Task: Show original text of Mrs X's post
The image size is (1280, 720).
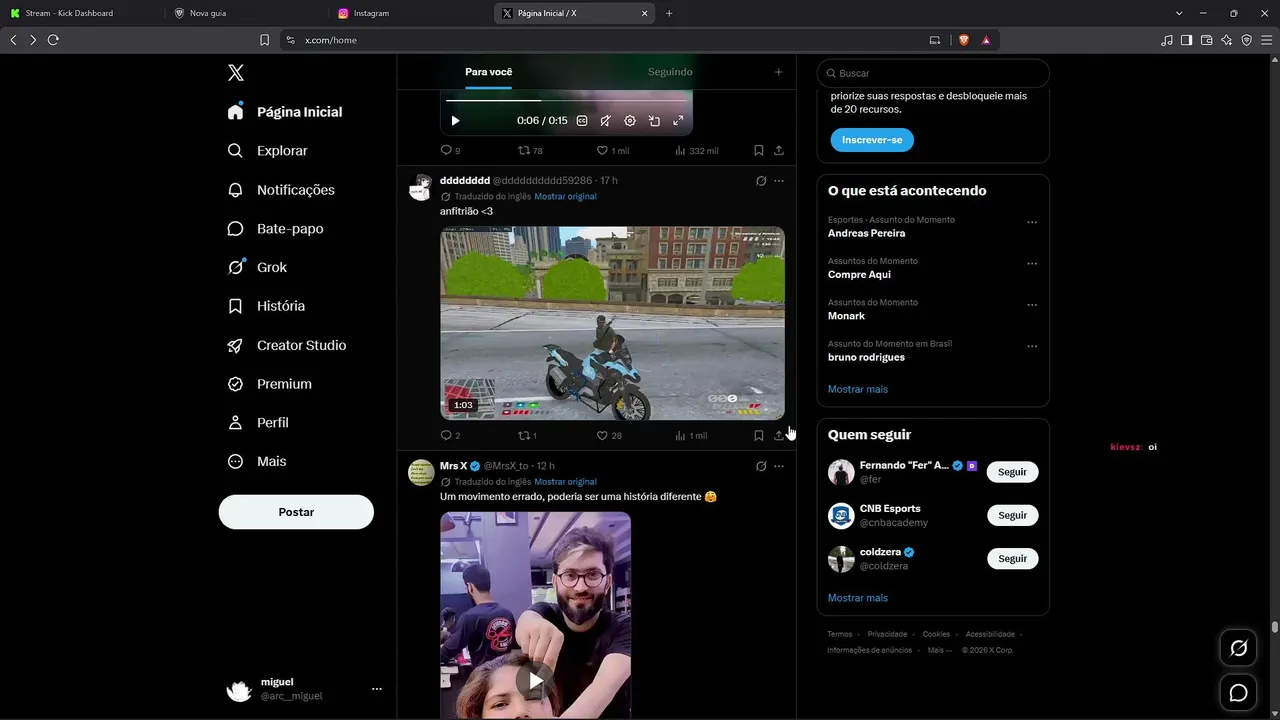Action: click(x=565, y=482)
